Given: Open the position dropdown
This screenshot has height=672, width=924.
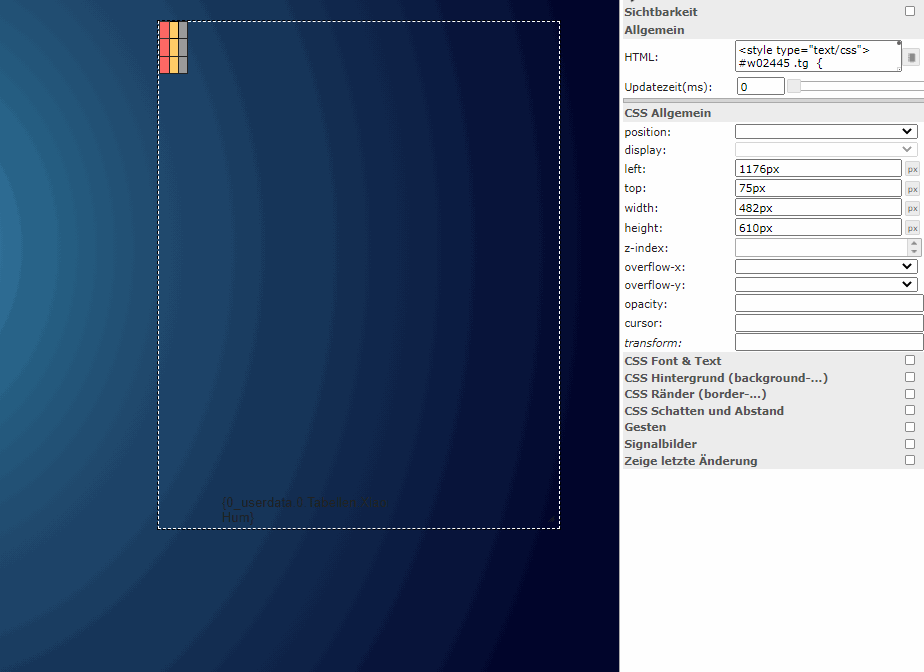Looking at the screenshot, I should click(826, 131).
